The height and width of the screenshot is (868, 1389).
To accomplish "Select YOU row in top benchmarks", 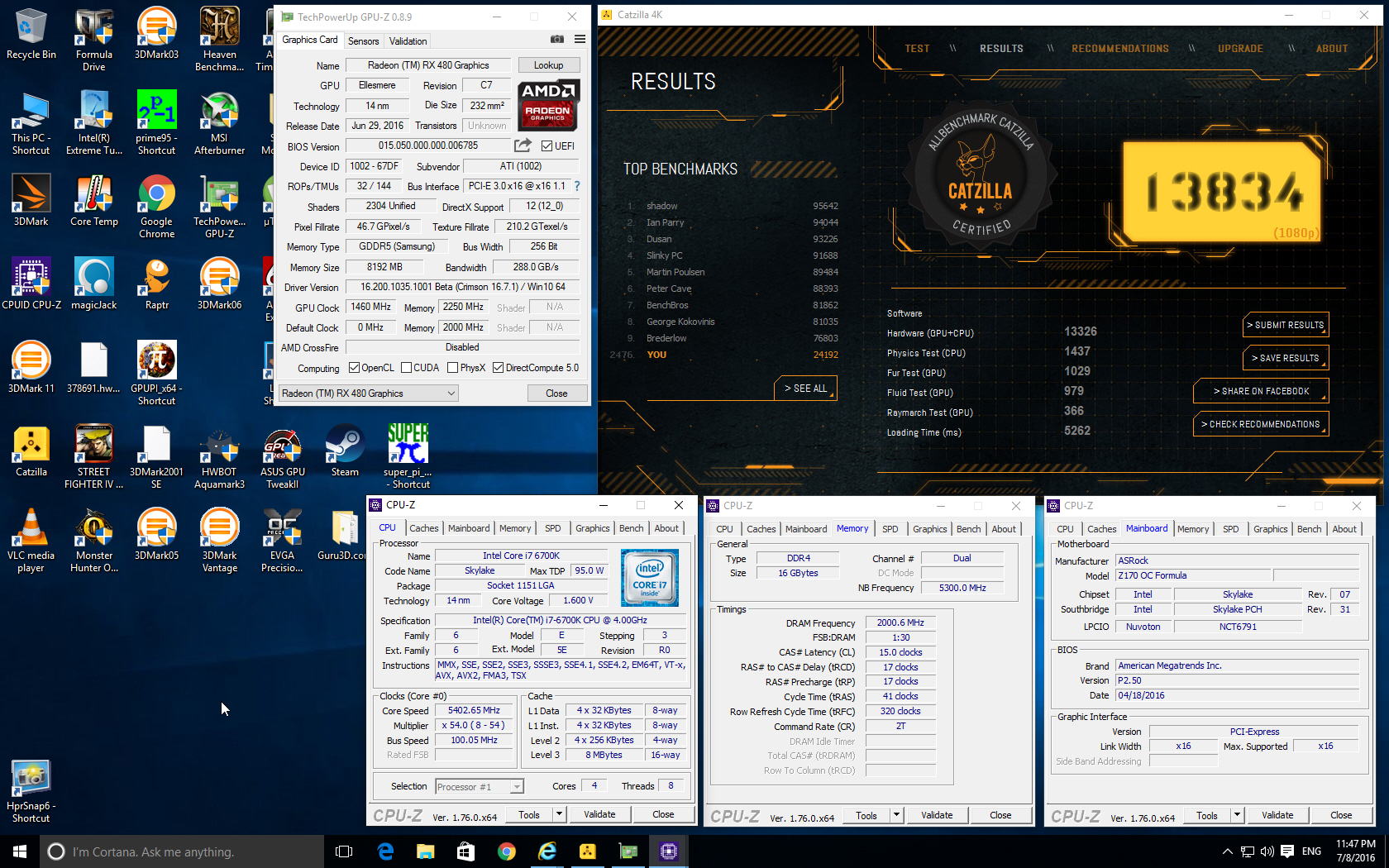I will tap(731, 355).
